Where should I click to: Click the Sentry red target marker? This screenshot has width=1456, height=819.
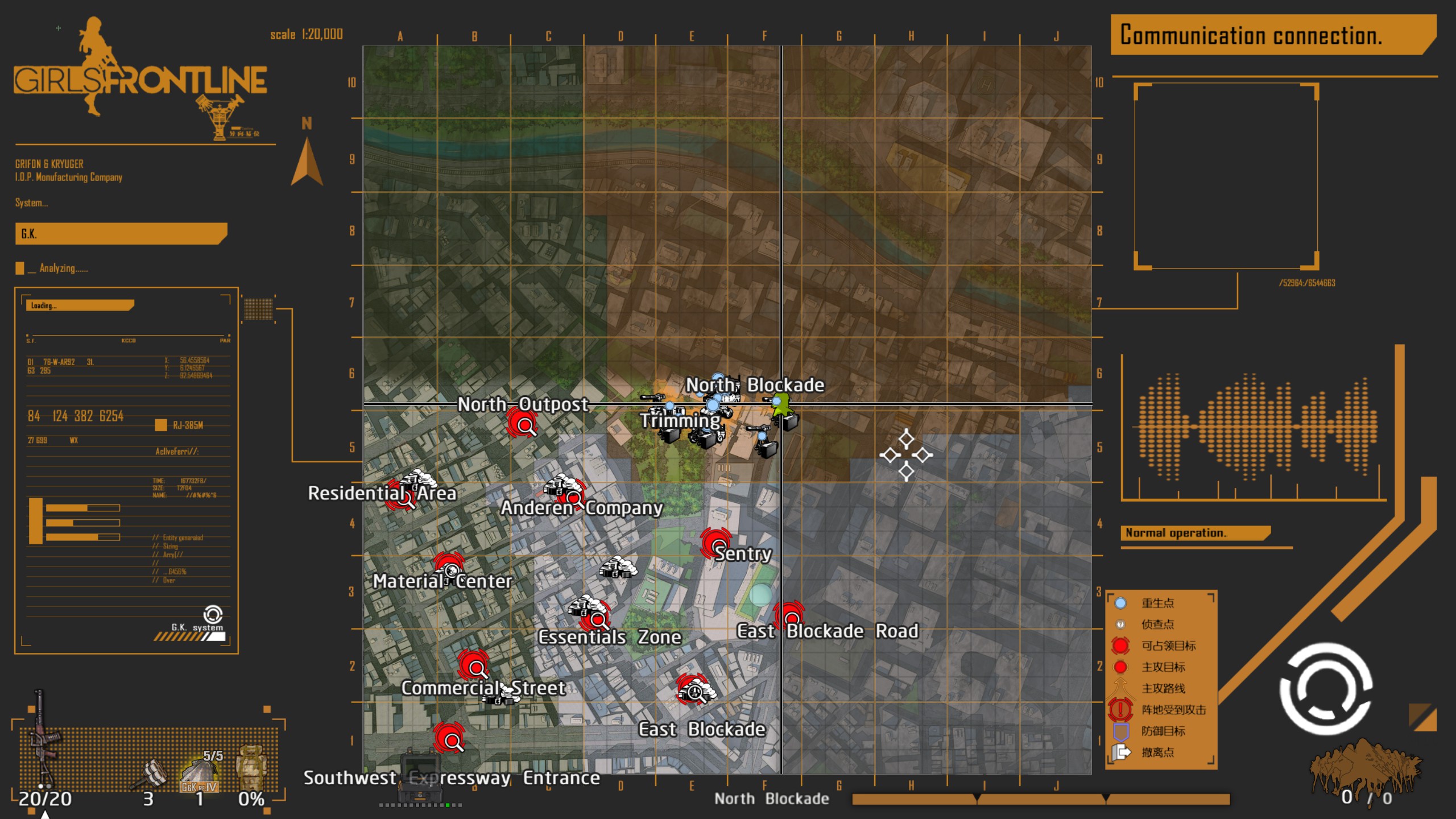(716, 543)
